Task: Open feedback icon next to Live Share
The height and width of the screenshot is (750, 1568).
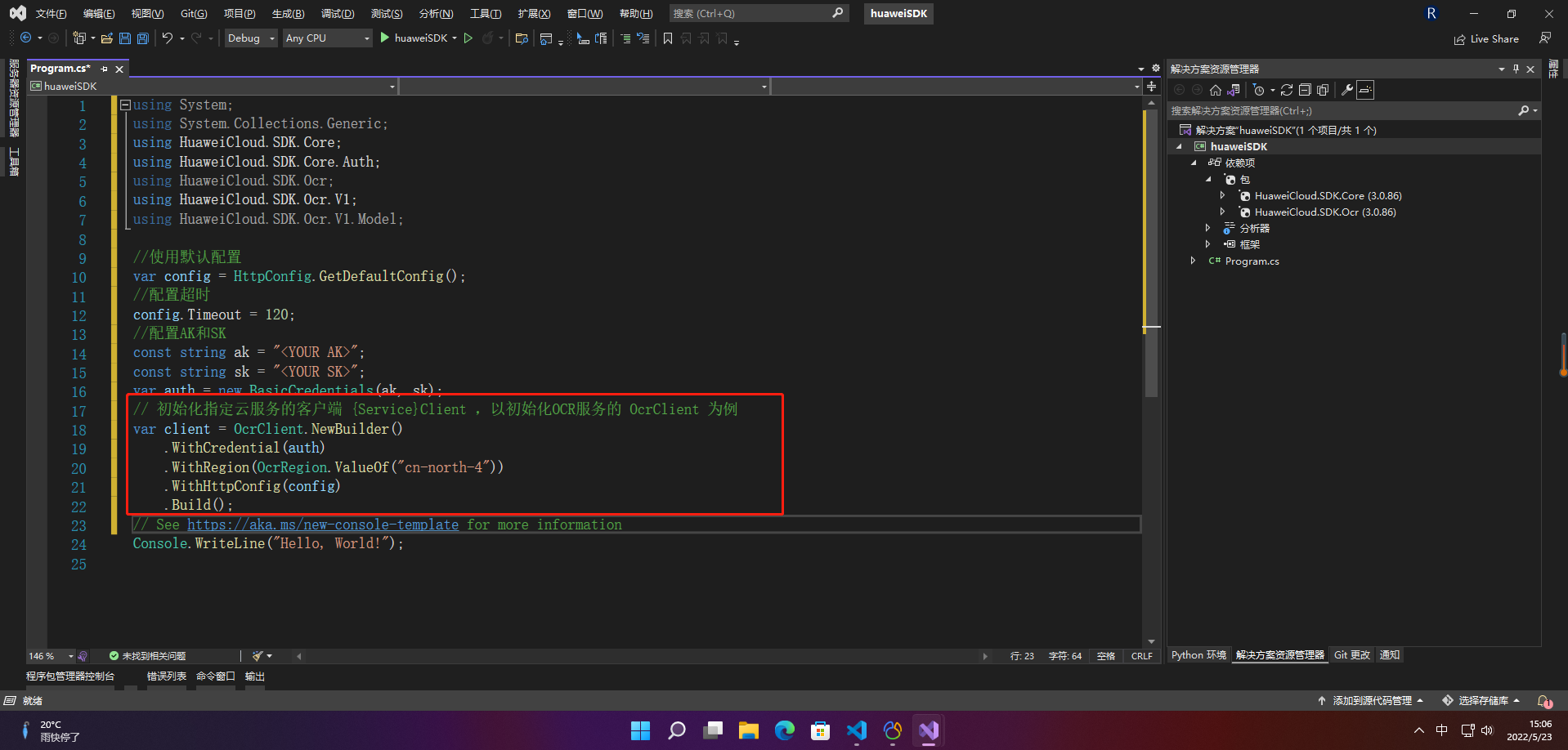Action: [1545, 38]
